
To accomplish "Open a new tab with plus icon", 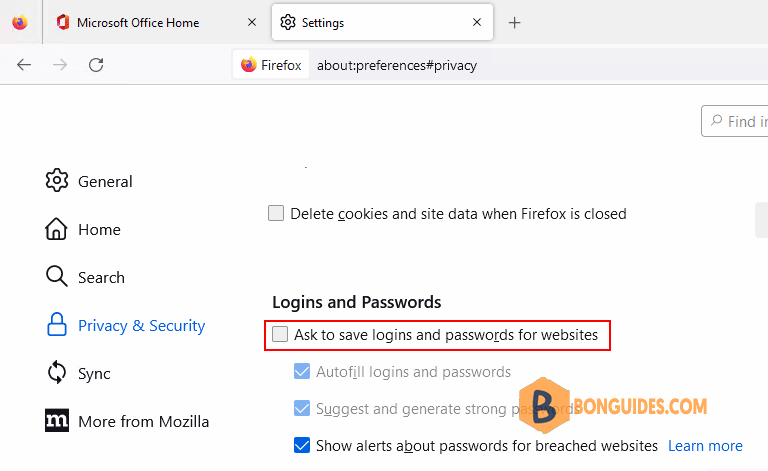I will [514, 23].
